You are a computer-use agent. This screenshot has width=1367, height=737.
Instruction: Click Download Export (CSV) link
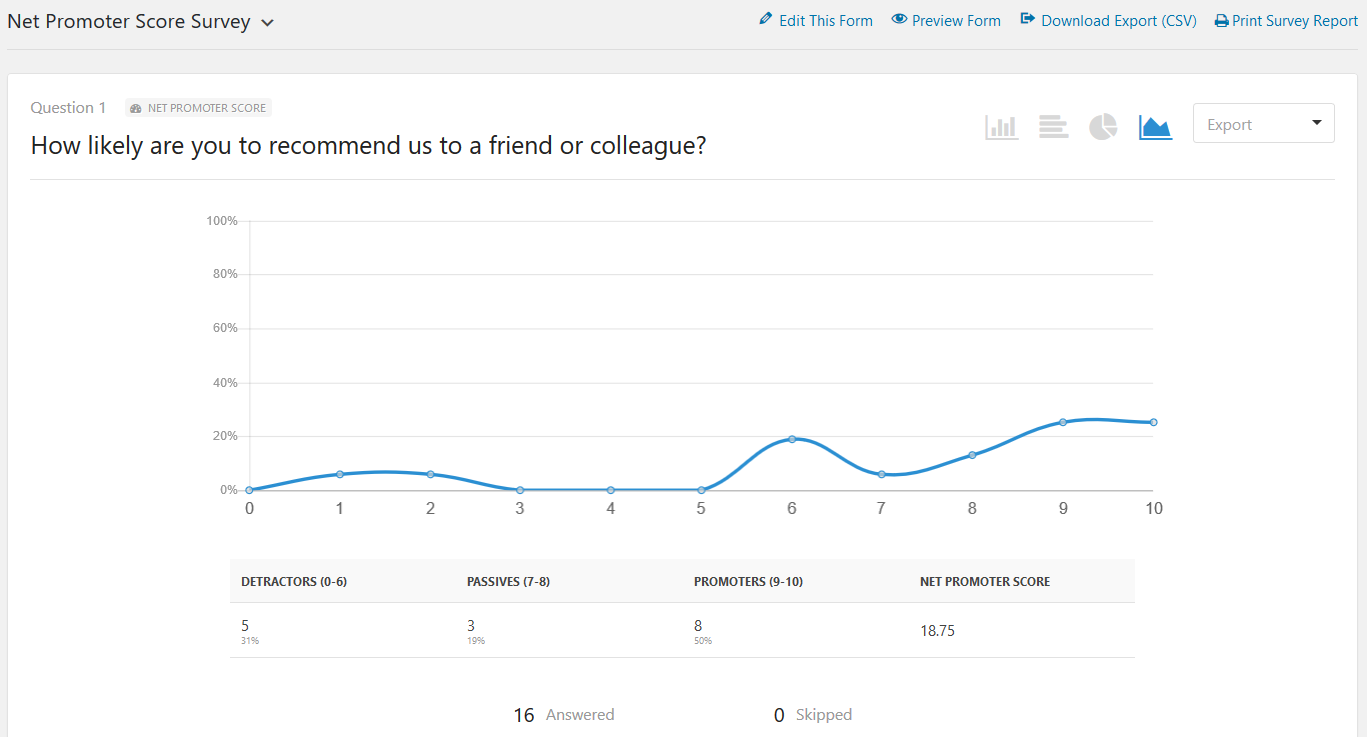(x=1119, y=20)
